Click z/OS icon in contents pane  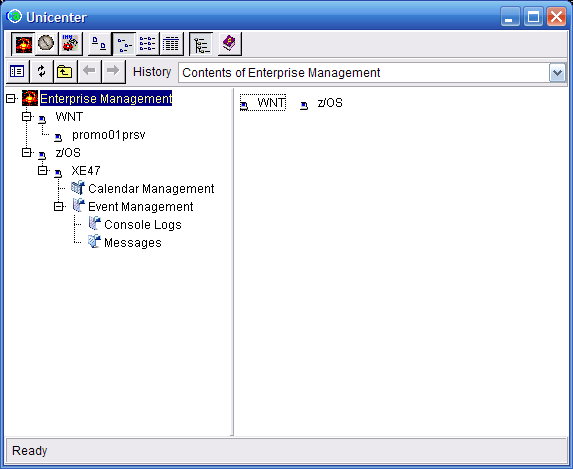click(x=304, y=106)
